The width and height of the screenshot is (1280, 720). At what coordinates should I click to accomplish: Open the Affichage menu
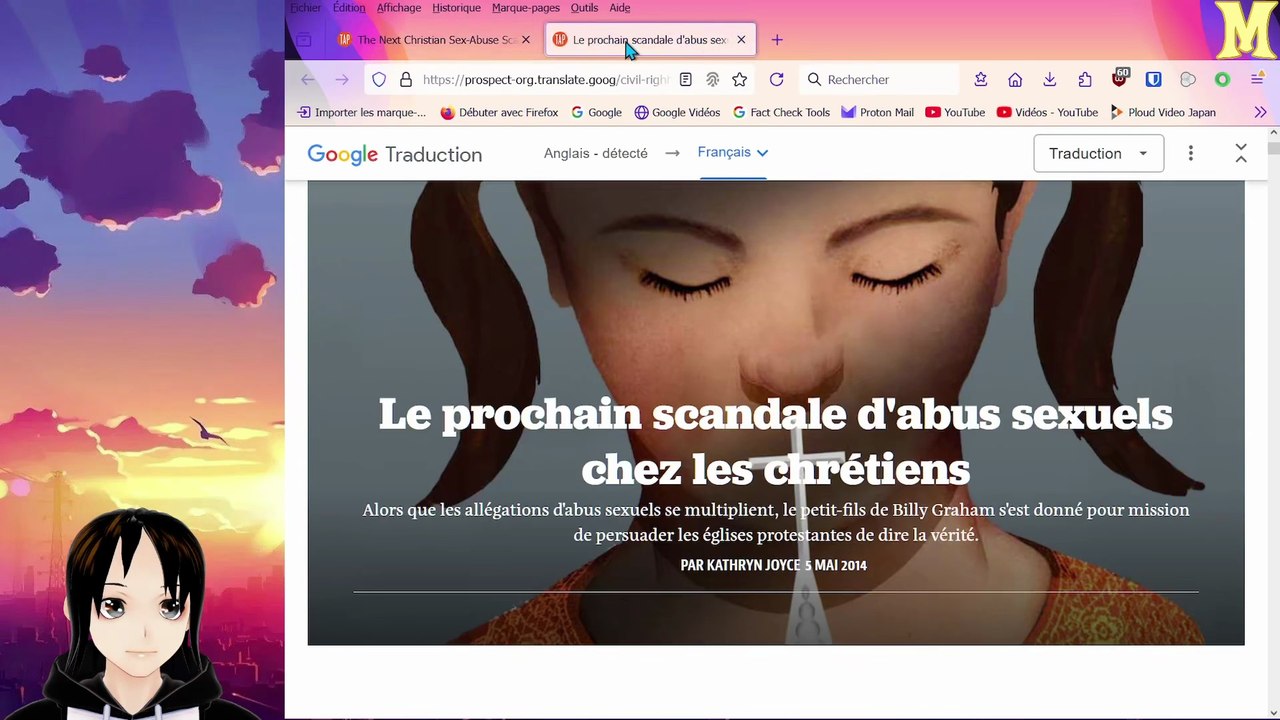click(399, 8)
